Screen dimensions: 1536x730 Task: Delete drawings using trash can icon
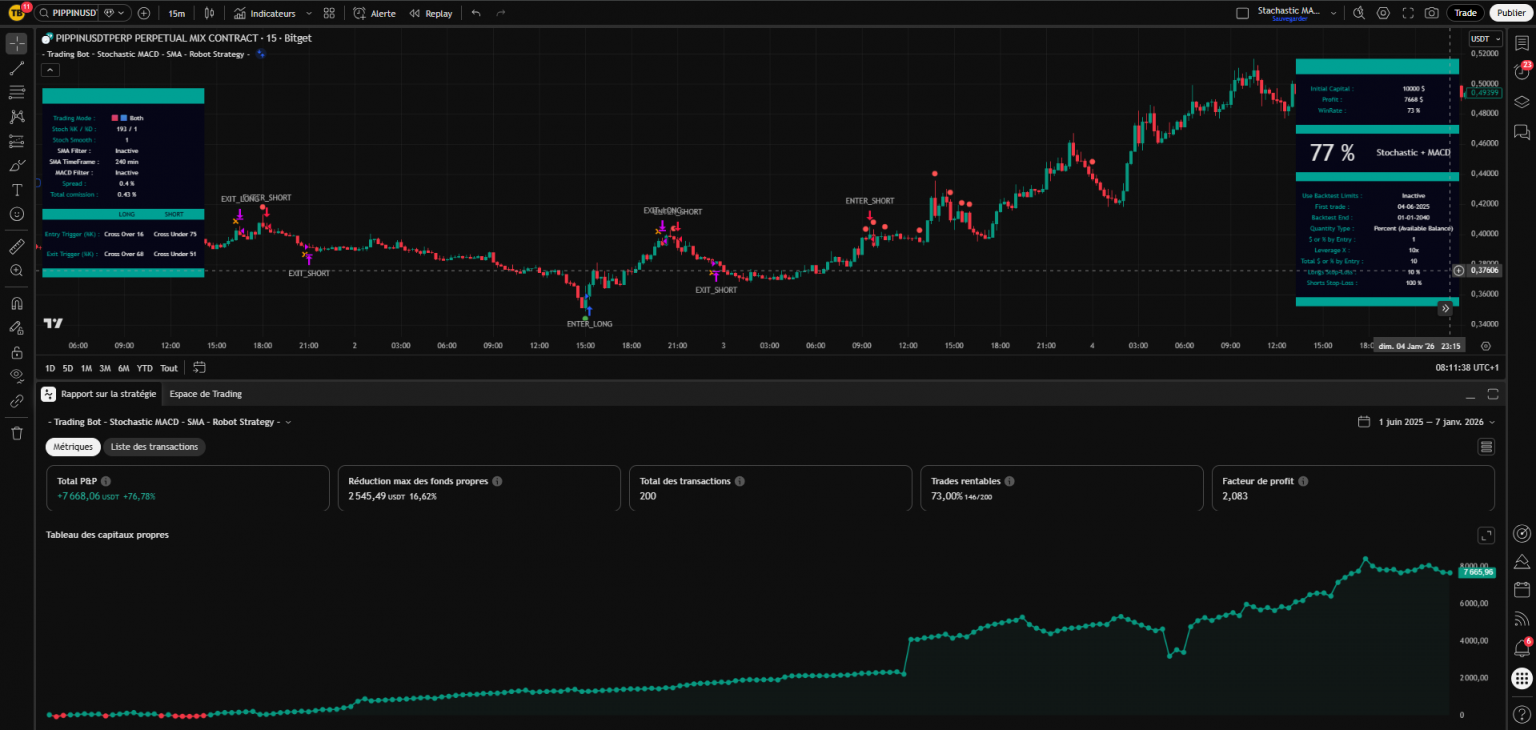[x=17, y=433]
